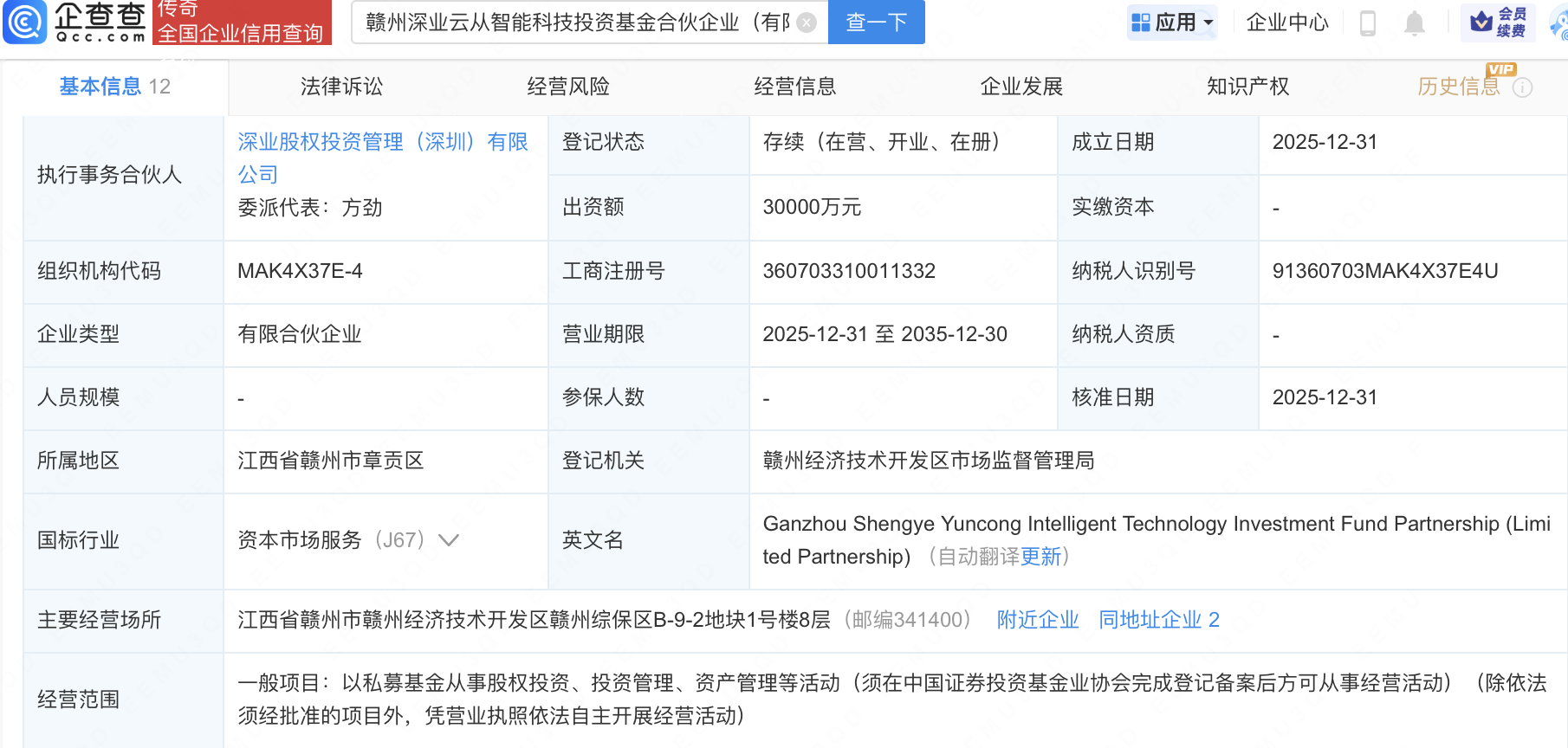Switch to the 经营风险 tab
The image size is (1568, 748).
[568, 87]
